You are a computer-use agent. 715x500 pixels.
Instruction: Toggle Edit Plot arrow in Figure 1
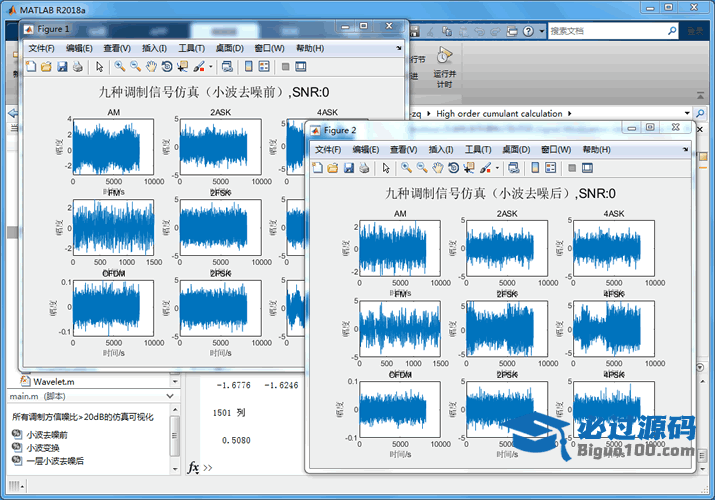point(99,67)
